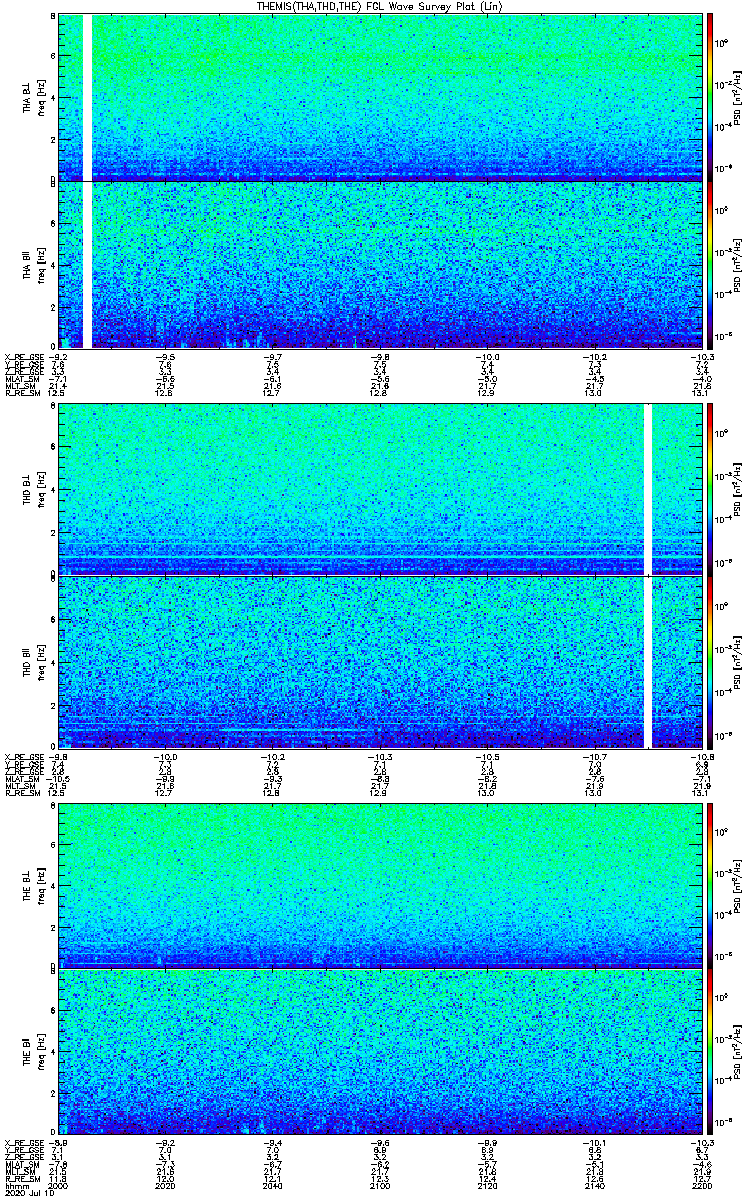The image size is (750, 1200).
Task: Click the THE BL spectrogram panel
Action: pos(380,884)
